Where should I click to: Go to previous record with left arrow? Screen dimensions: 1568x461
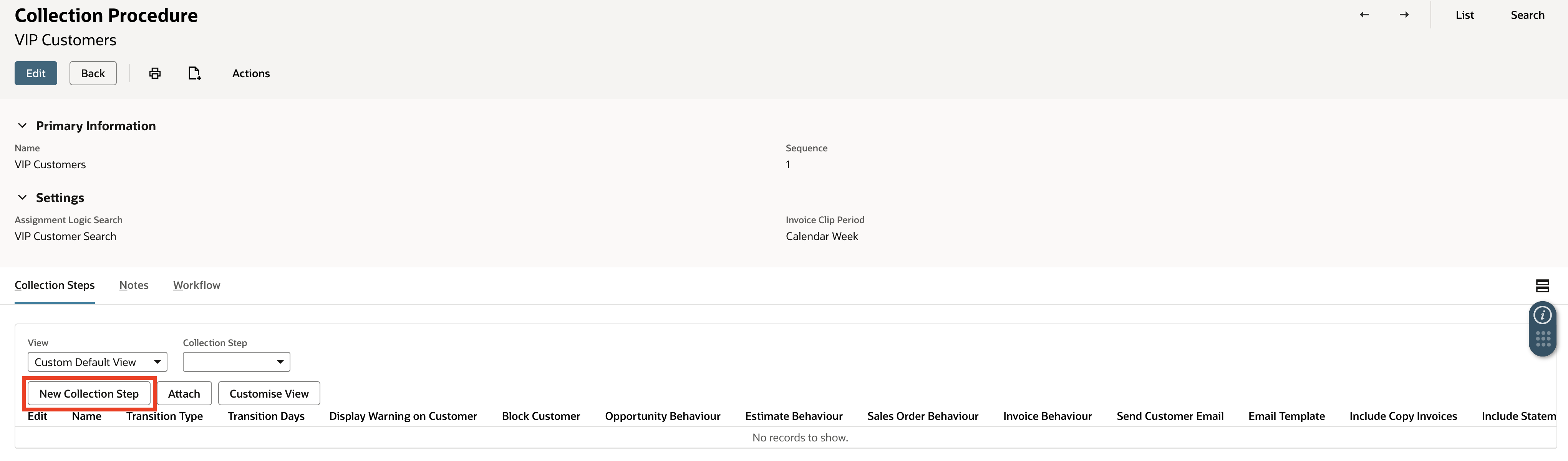point(1364,14)
